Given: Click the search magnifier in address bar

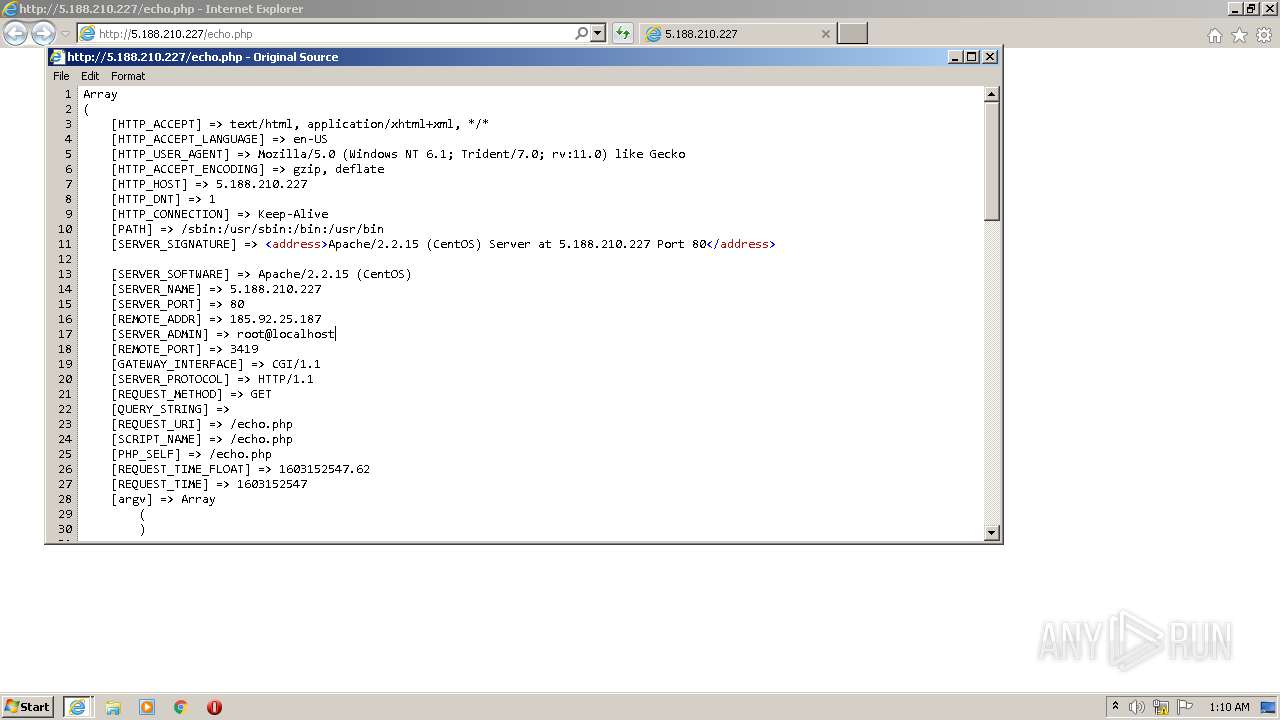Looking at the screenshot, I should point(582,33).
